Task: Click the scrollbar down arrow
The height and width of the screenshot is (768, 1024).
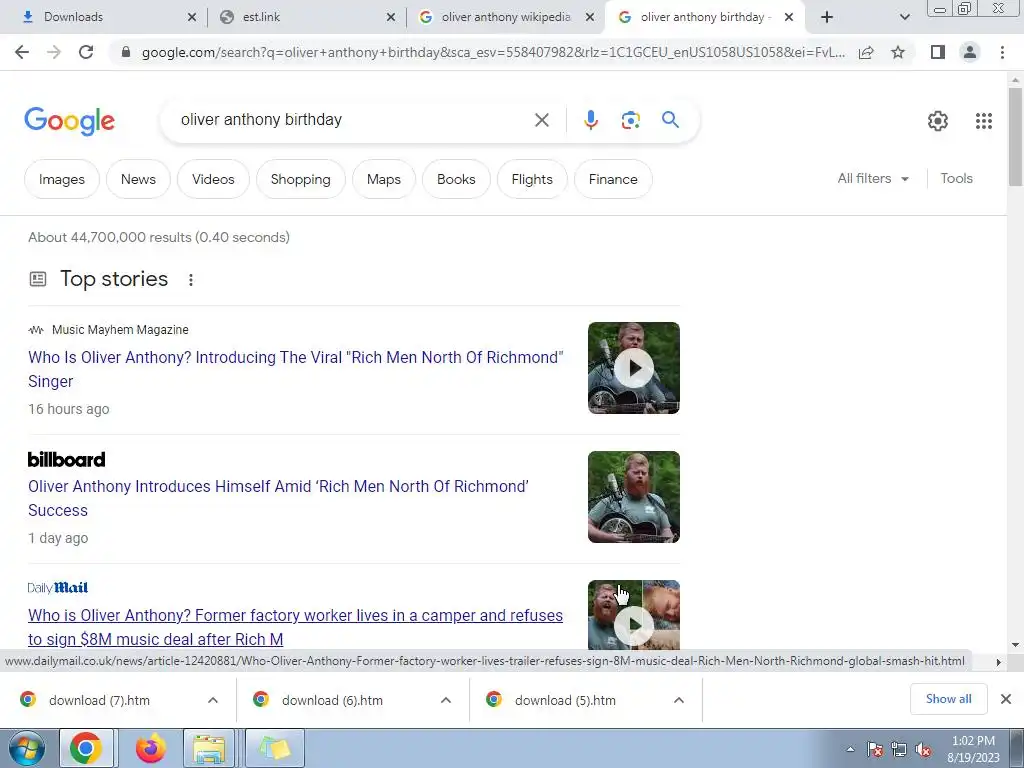Action: (x=1016, y=645)
